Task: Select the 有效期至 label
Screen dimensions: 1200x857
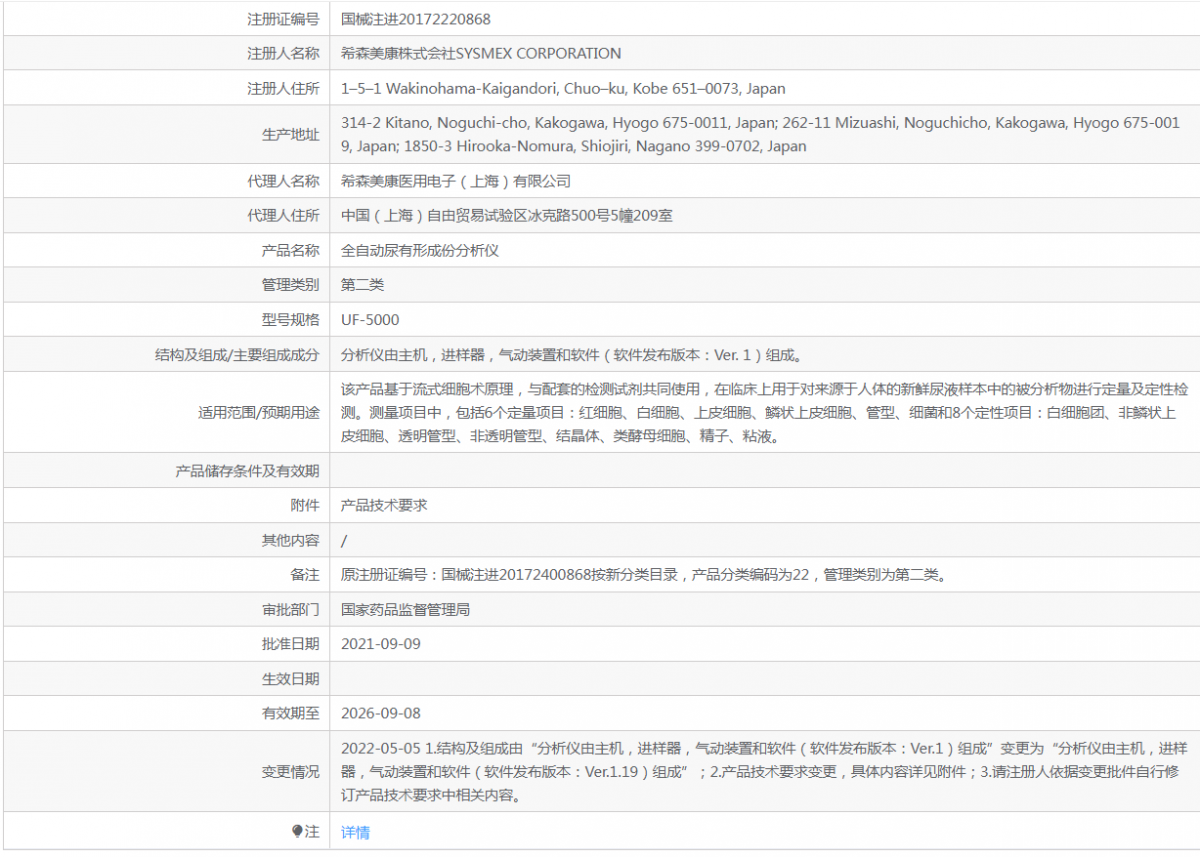Action: [290, 713]
